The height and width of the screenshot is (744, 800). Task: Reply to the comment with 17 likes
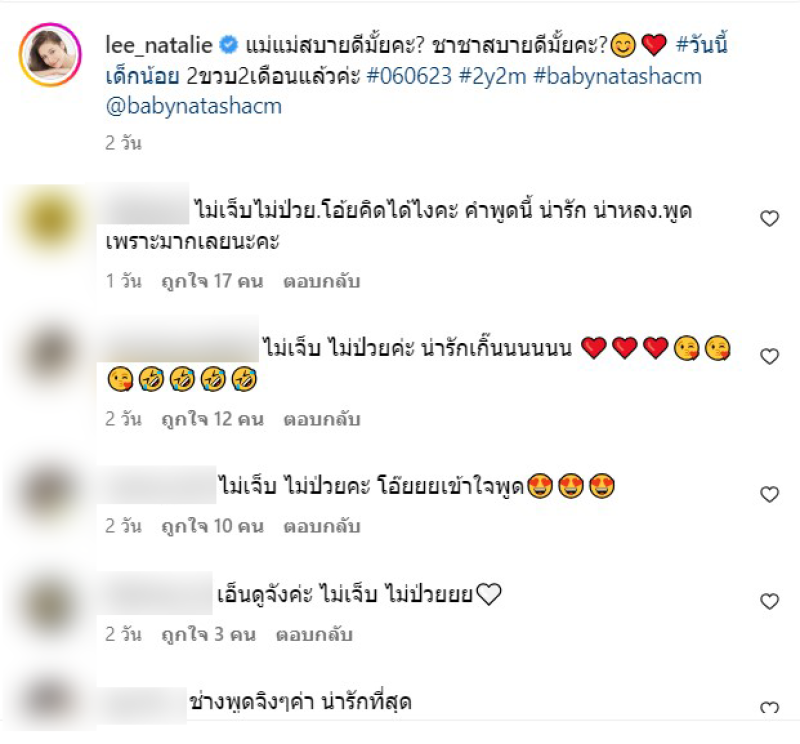tap(322, 281)
